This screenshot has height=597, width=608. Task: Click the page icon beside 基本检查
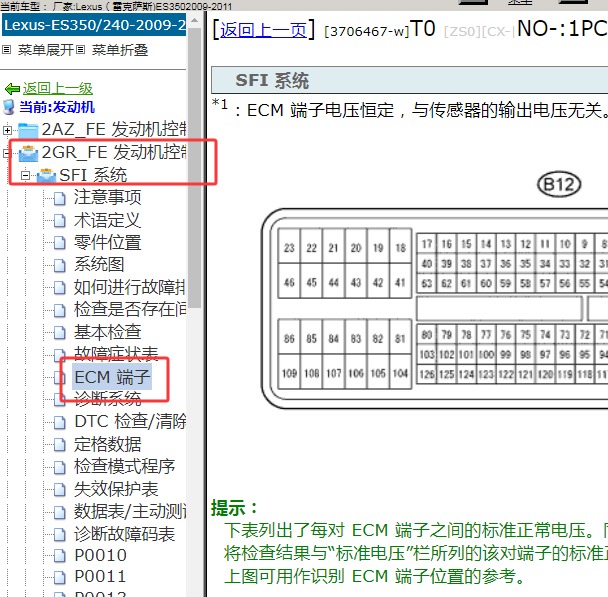59,333
